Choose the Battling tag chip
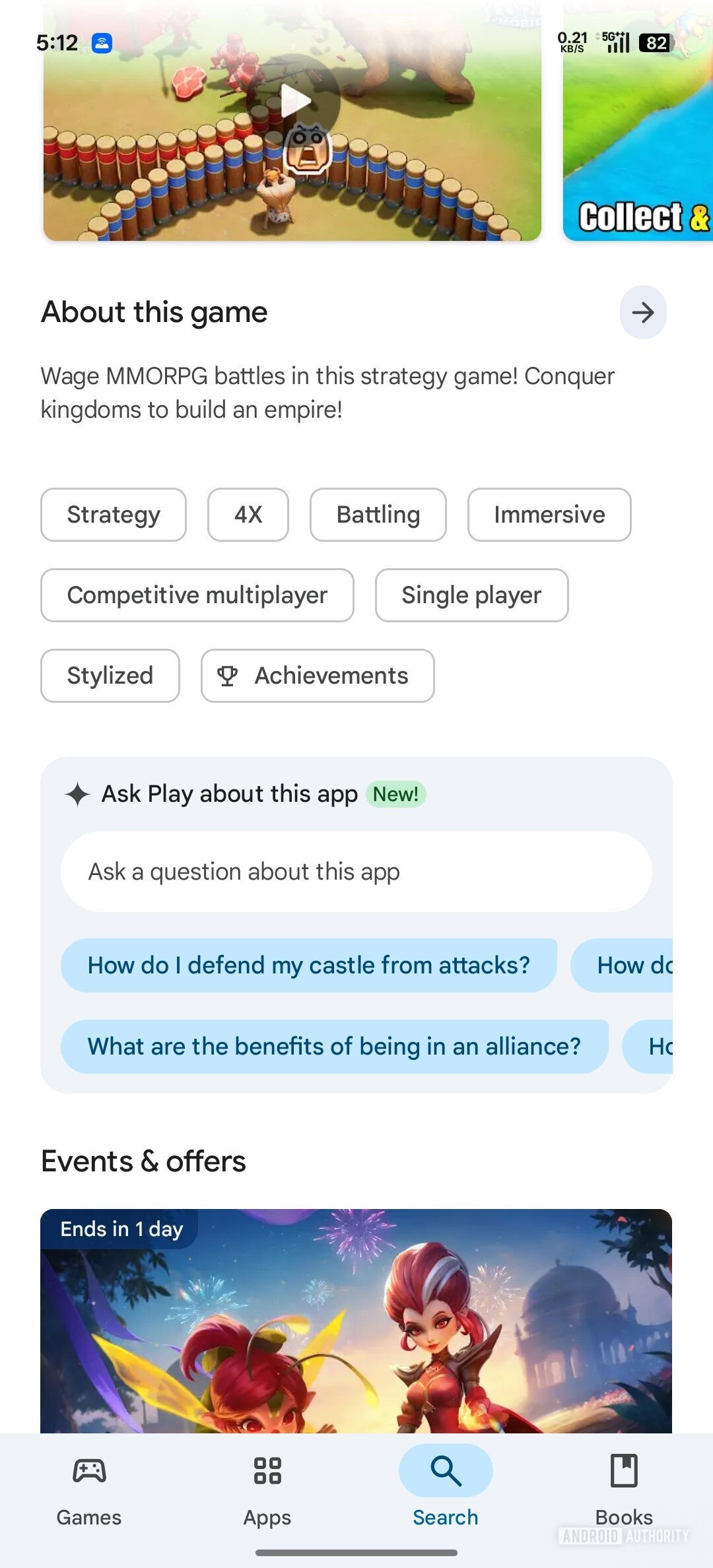Image resolution: width=713 pixels, height=1568 pixels. click(x=378, y=515)
